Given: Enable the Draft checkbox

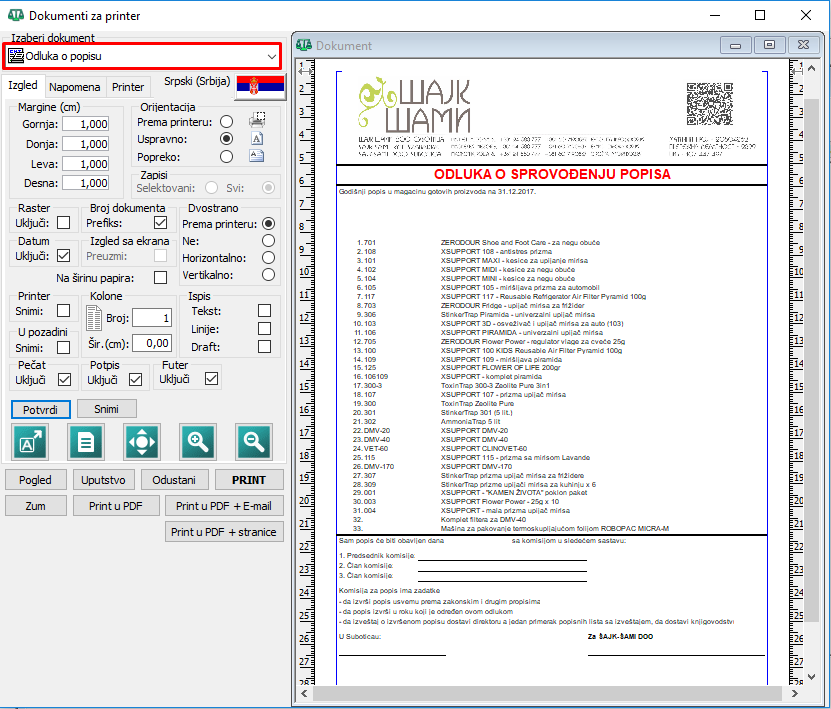Looking at the screenshot, I should (x=264, y=347).
